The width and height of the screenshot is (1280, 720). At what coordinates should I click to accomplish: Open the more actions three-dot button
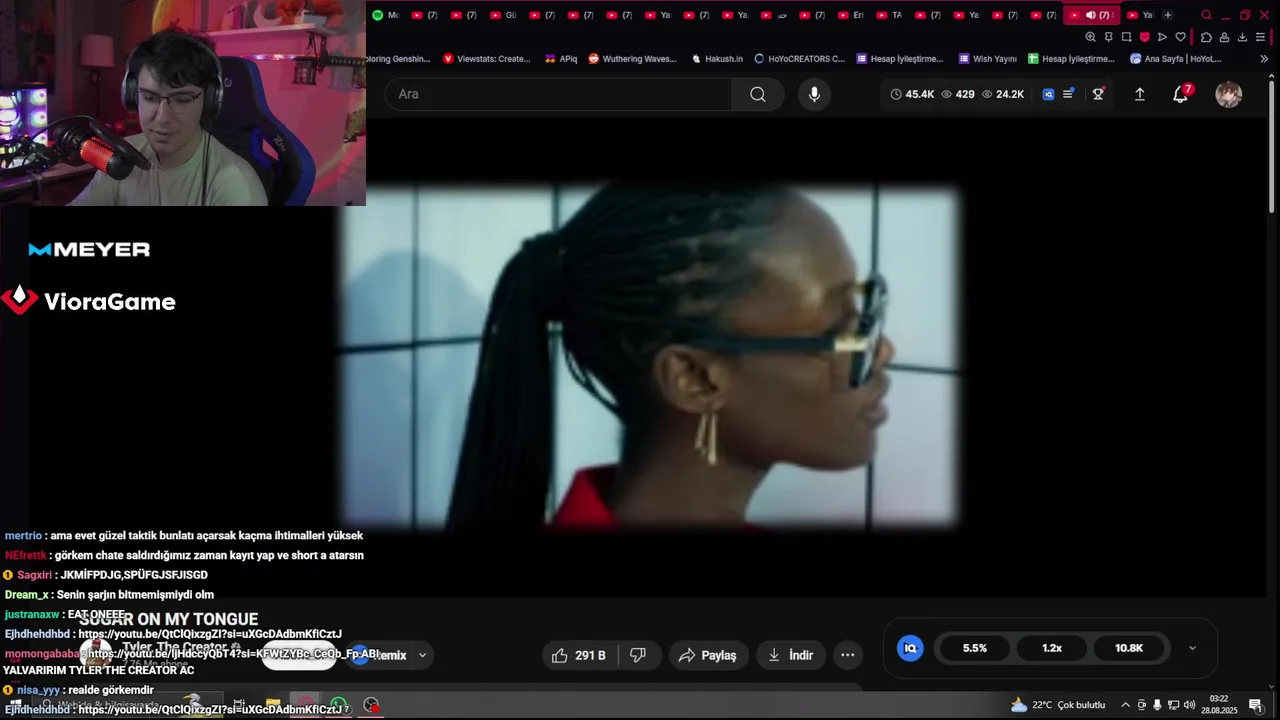[x=847, y=655]
